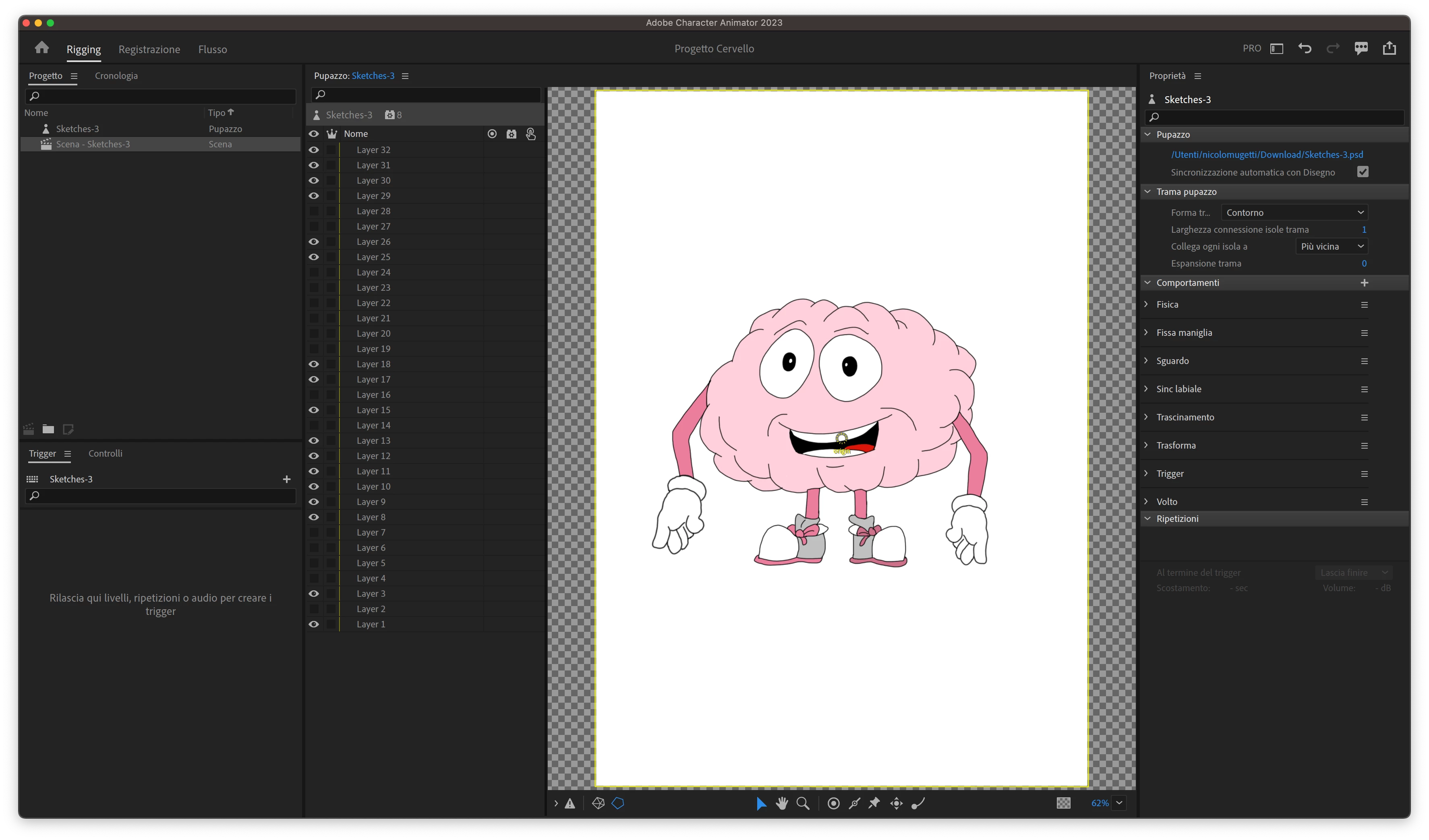This screenshot has width=1429, height=840.
Task: Uncheck Sincronizzazione automatica con Disegno checkbox
Action: 1363,172
